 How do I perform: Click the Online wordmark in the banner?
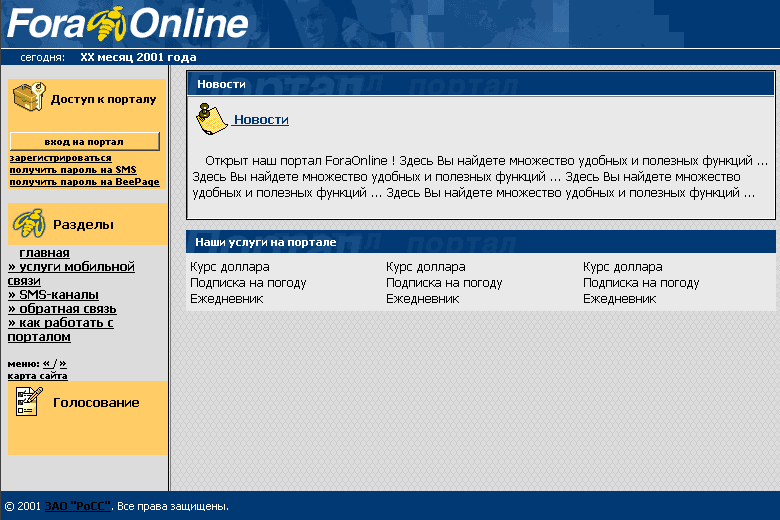point(189,23)
